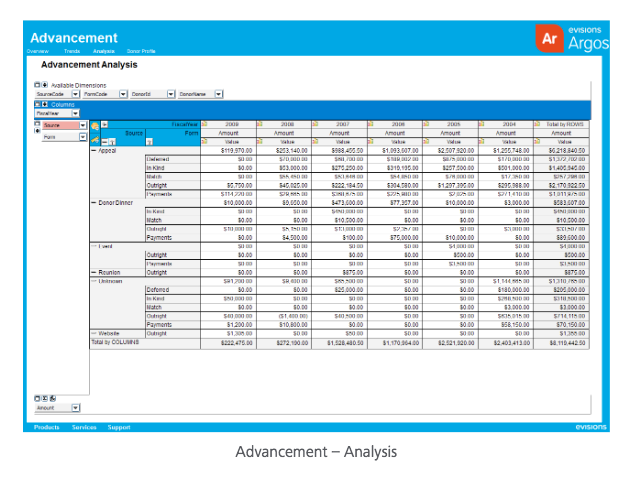This screenshot has width=638, height=478.
Task: Select the 2009 fiscal year header
Action: point(232,124)
